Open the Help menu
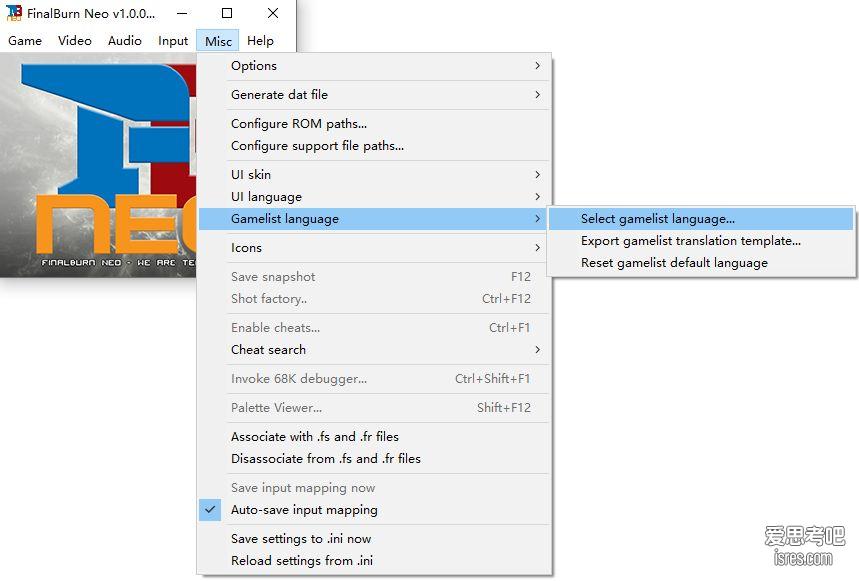859x581 pixels. tap(260, 41)
